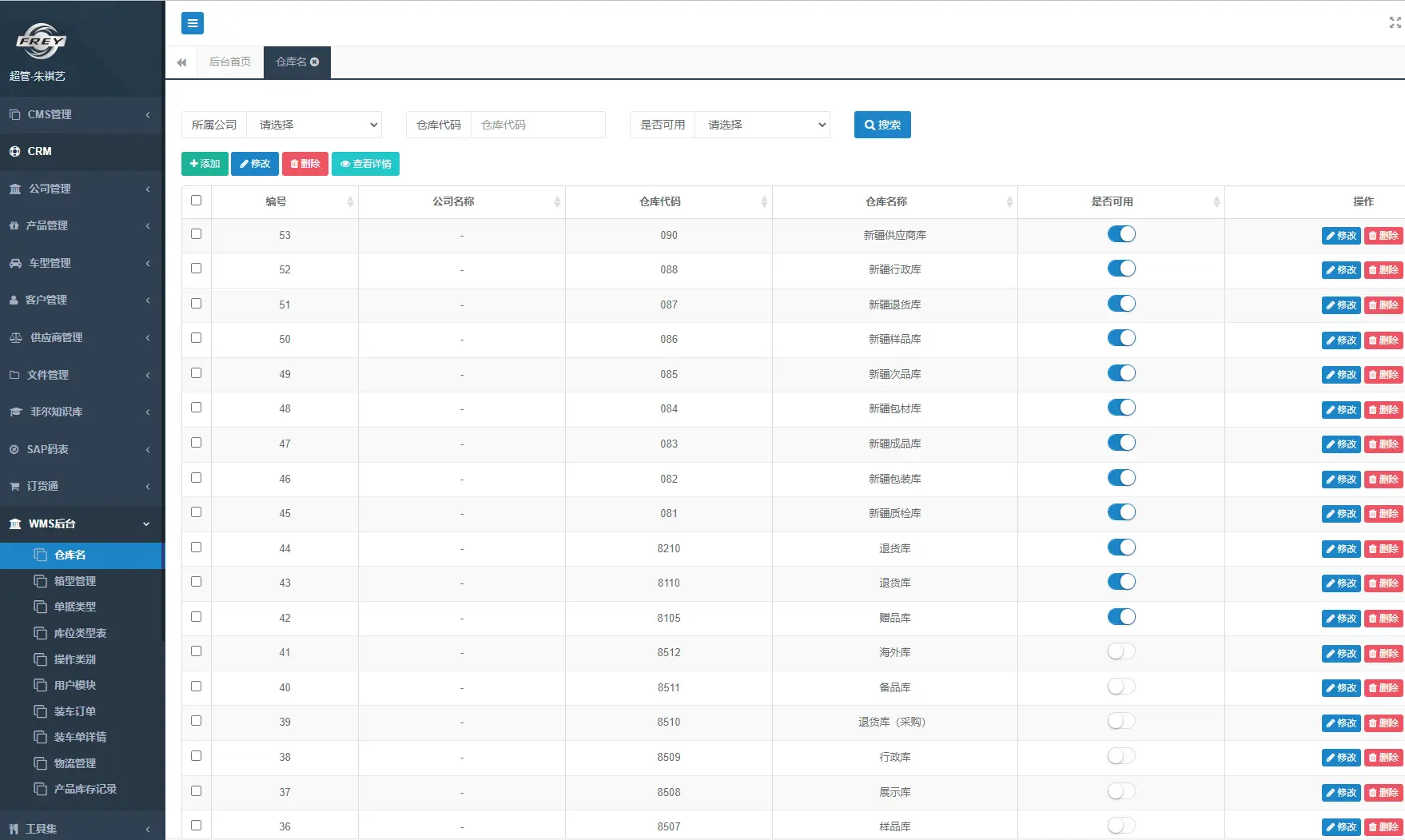Click the 供应商管理 balance scale icon
Image resolution: width=1405 pixels, height=840 pixels.
pyautogui.click(x=16, y=337)
